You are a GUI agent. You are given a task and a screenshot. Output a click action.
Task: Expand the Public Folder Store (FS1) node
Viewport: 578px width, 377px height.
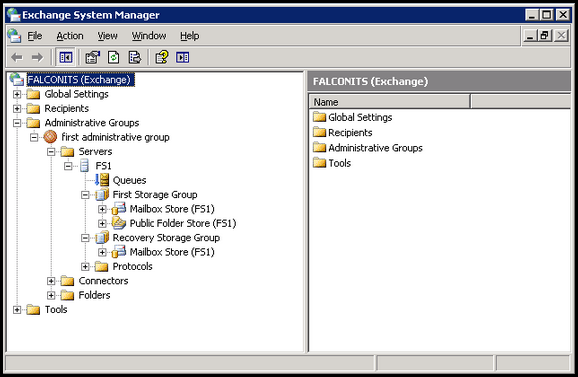102,224
